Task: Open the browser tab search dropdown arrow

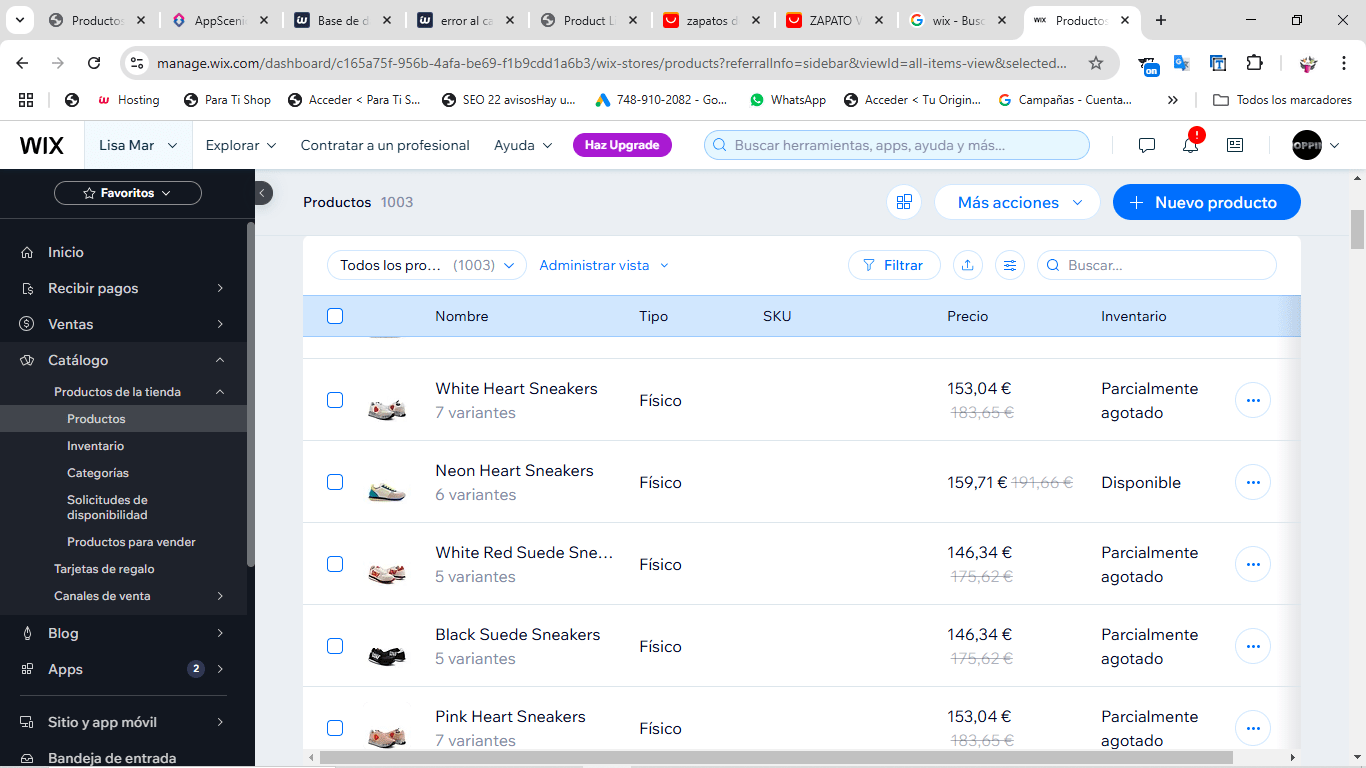Action: (20, 20)
